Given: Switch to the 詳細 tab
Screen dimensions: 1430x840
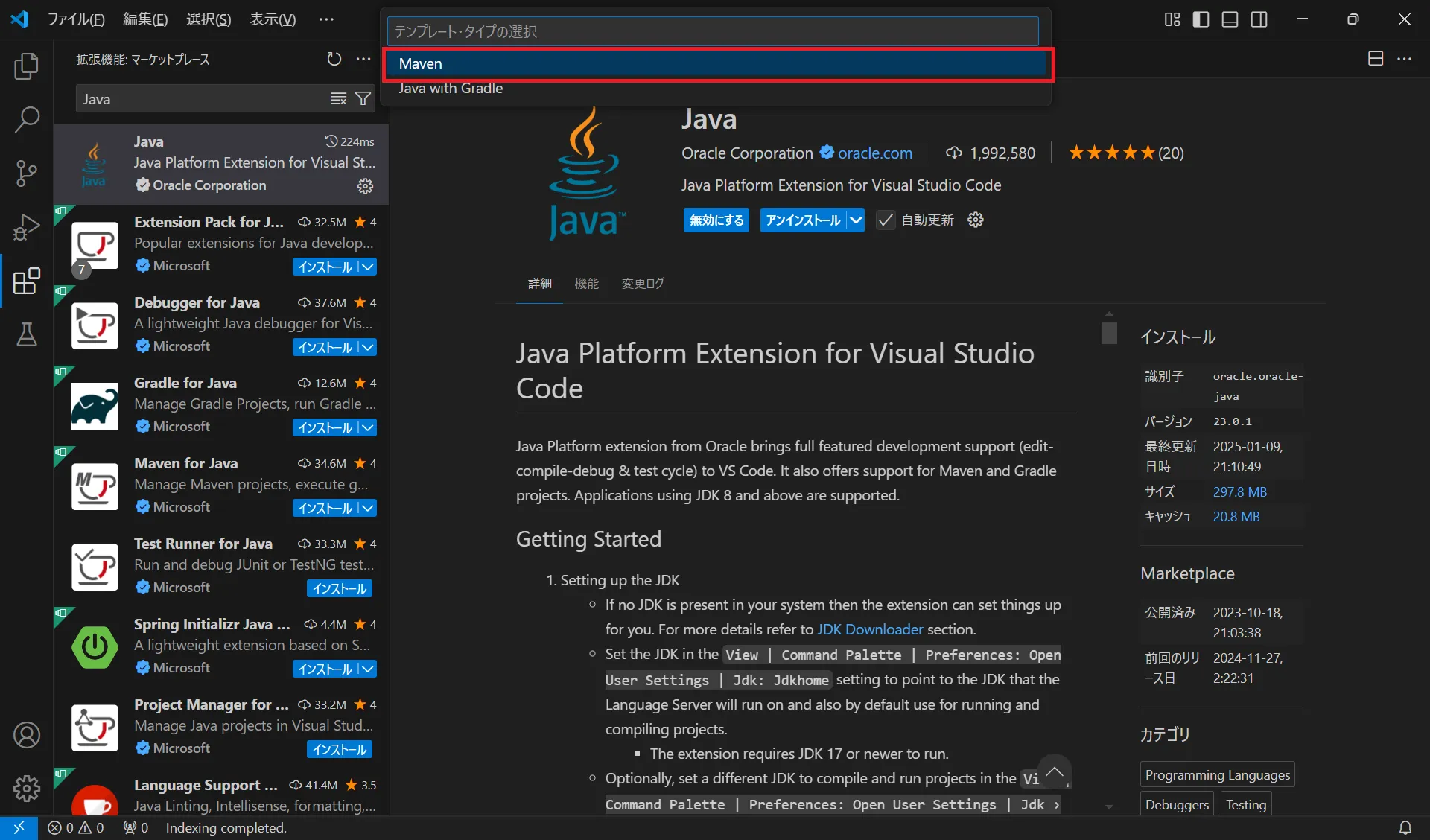Looking at the screenshot, I should (x=540, y=284).
